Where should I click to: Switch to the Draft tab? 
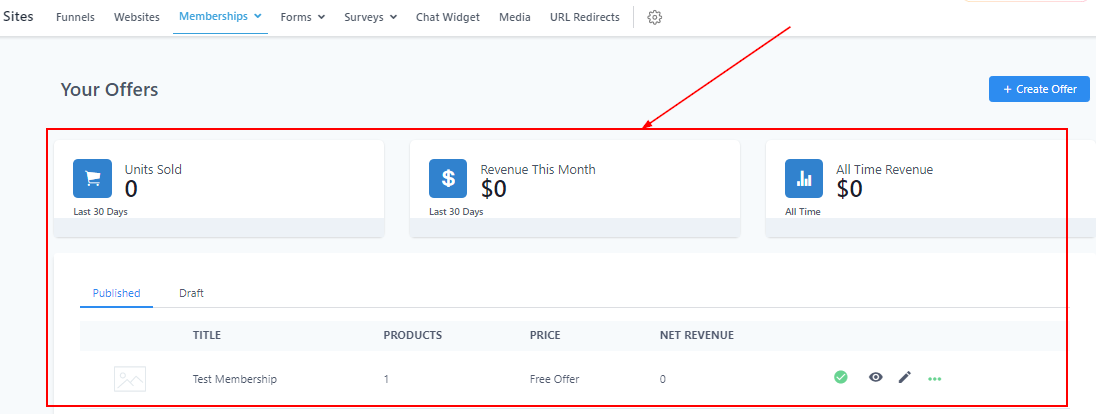point(191,293)
